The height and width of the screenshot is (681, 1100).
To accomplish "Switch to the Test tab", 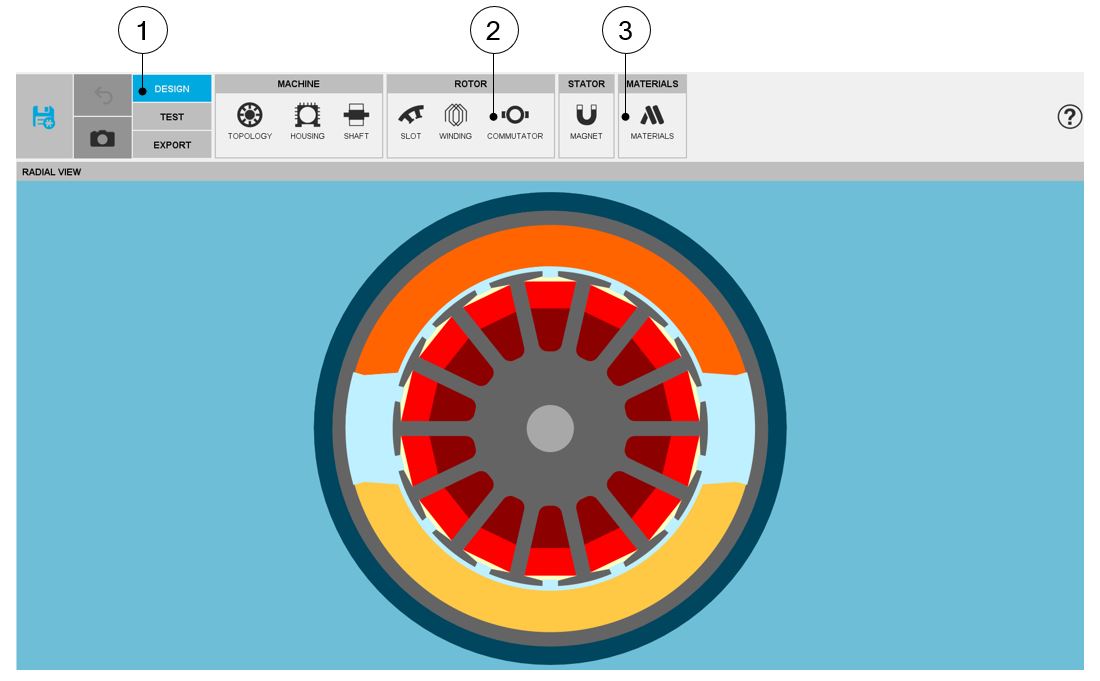I will [172, 117].
